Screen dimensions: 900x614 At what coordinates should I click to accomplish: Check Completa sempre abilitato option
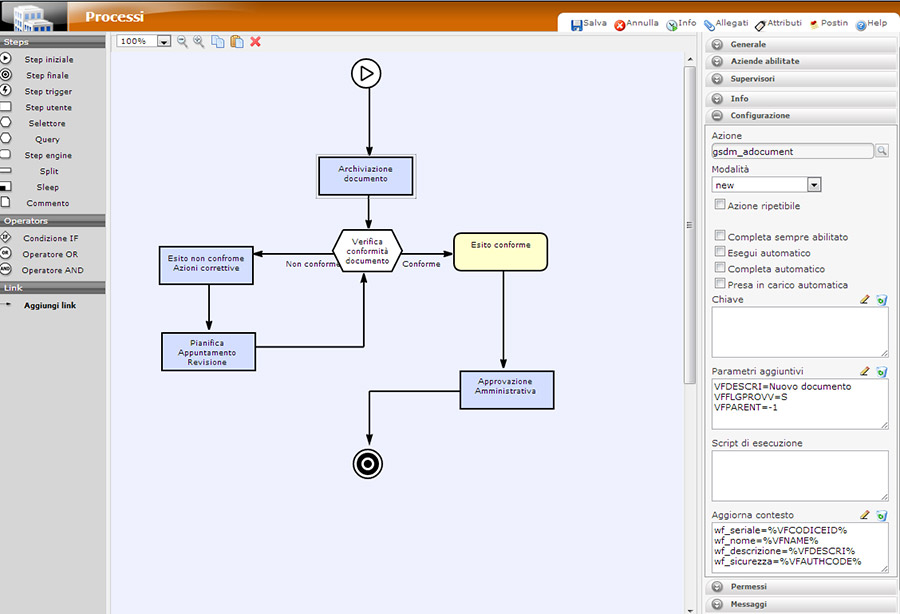point(720,237)
